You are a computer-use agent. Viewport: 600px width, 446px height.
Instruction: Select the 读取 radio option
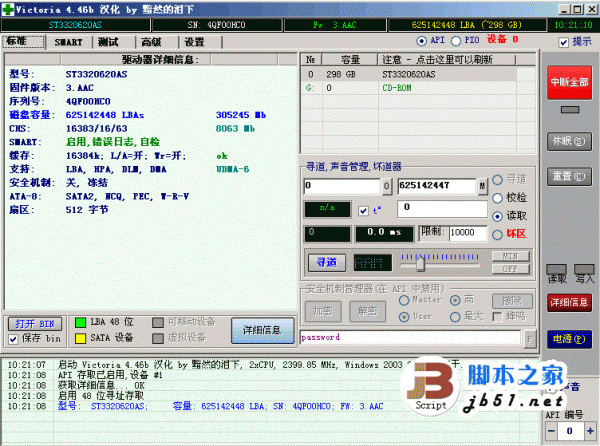click(497, 216)
